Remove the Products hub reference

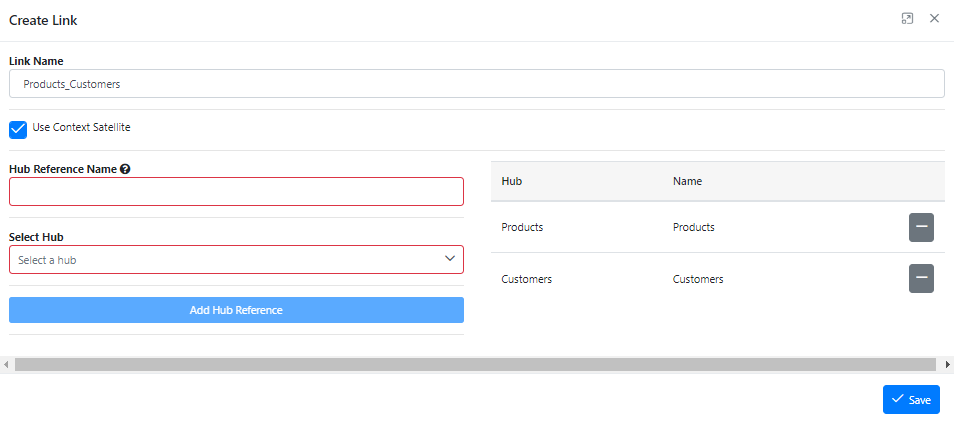coord(921,228)
